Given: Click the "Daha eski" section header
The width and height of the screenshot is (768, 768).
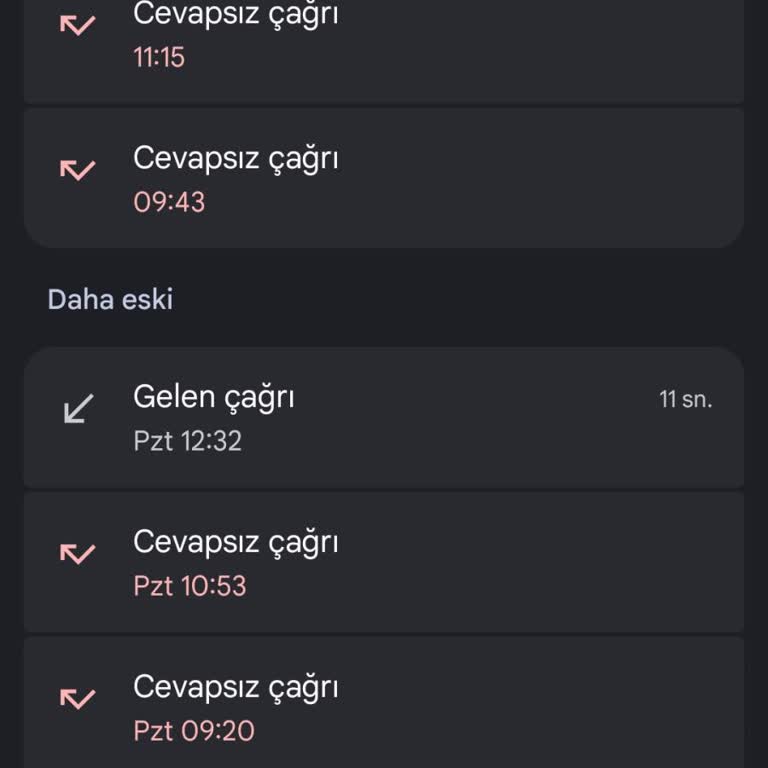Looking at the screenshot, I should [110, 299].
